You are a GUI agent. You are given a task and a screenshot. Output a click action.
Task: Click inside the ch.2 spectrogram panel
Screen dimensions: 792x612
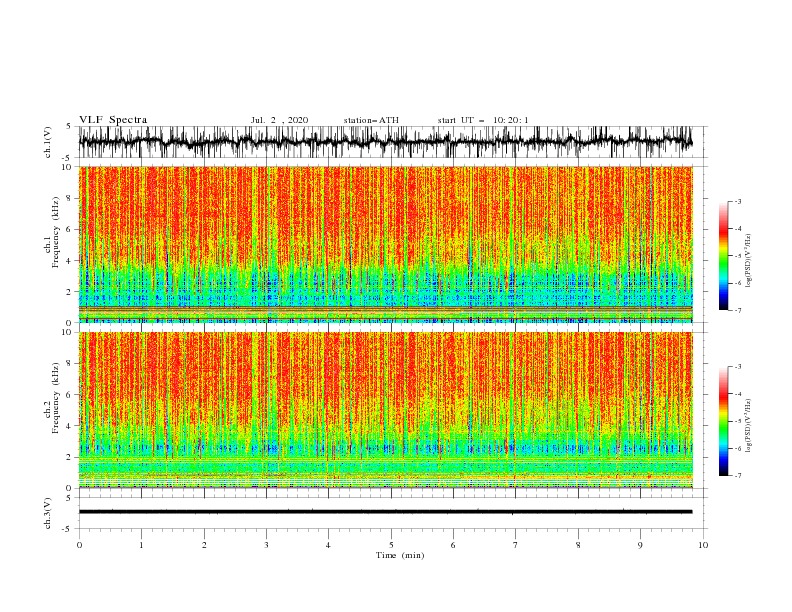pyautogui.click(x=385, y=410)
